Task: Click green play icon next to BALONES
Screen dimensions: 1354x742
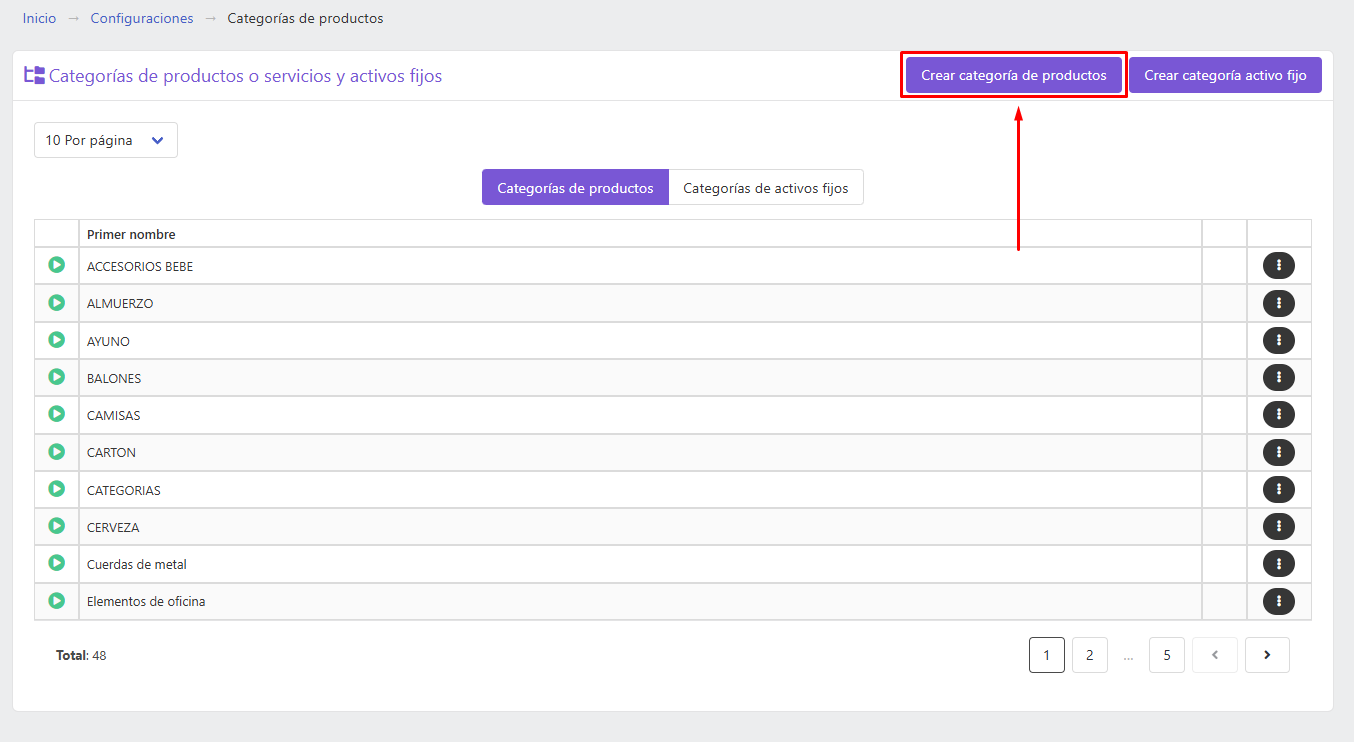Action: click(x=57, y=377)
